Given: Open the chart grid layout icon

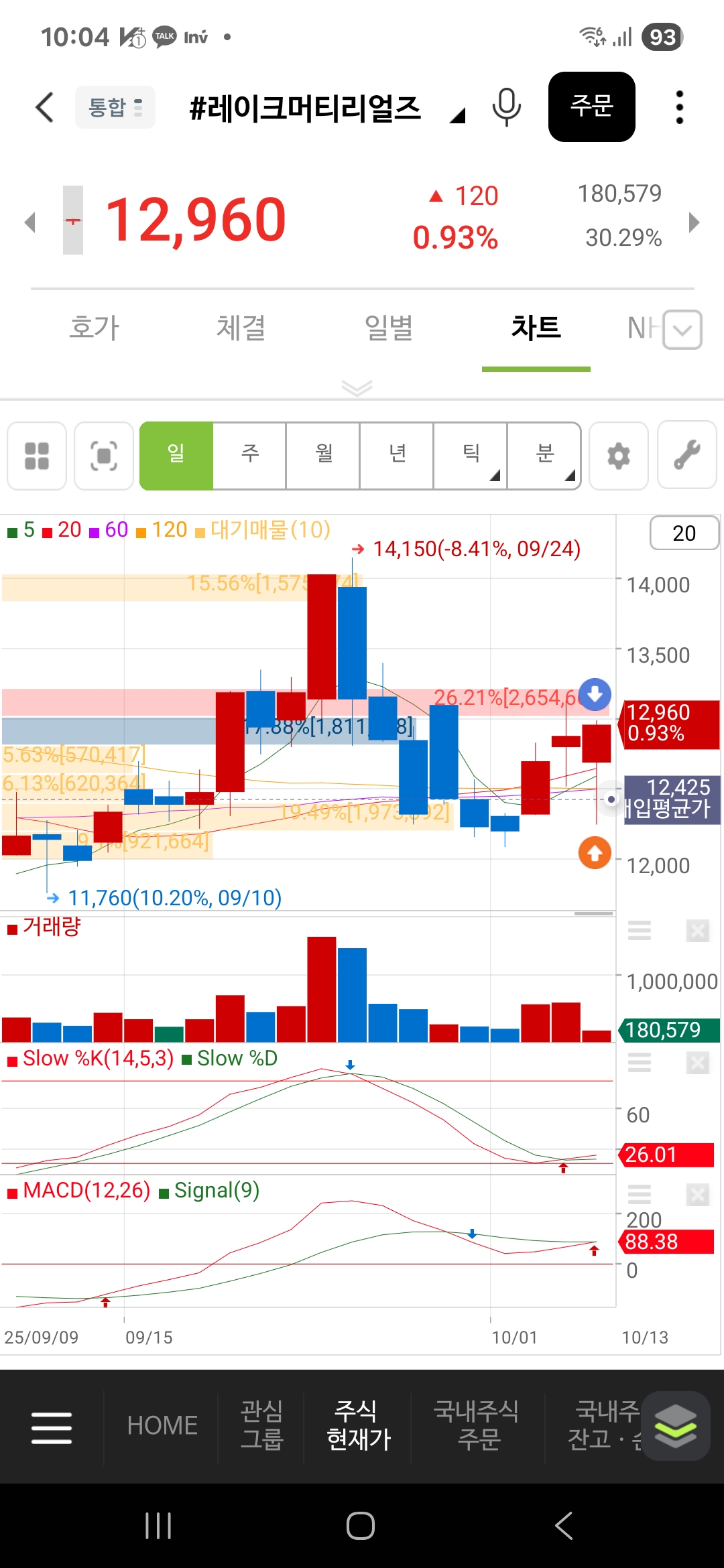Looking at the screenshot, I should click(x=37, y=456).
